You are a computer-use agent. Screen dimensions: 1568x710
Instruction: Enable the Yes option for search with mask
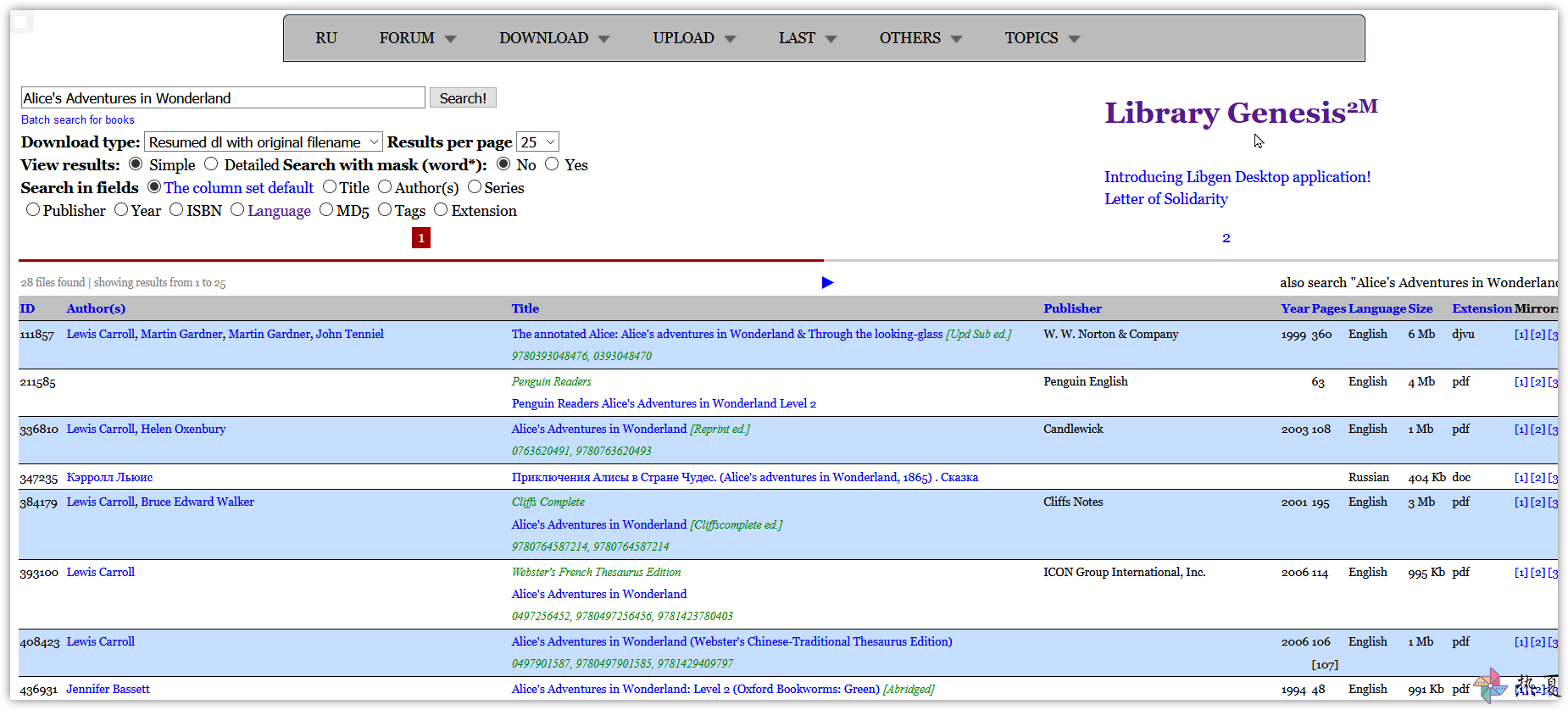click(552, 164)
